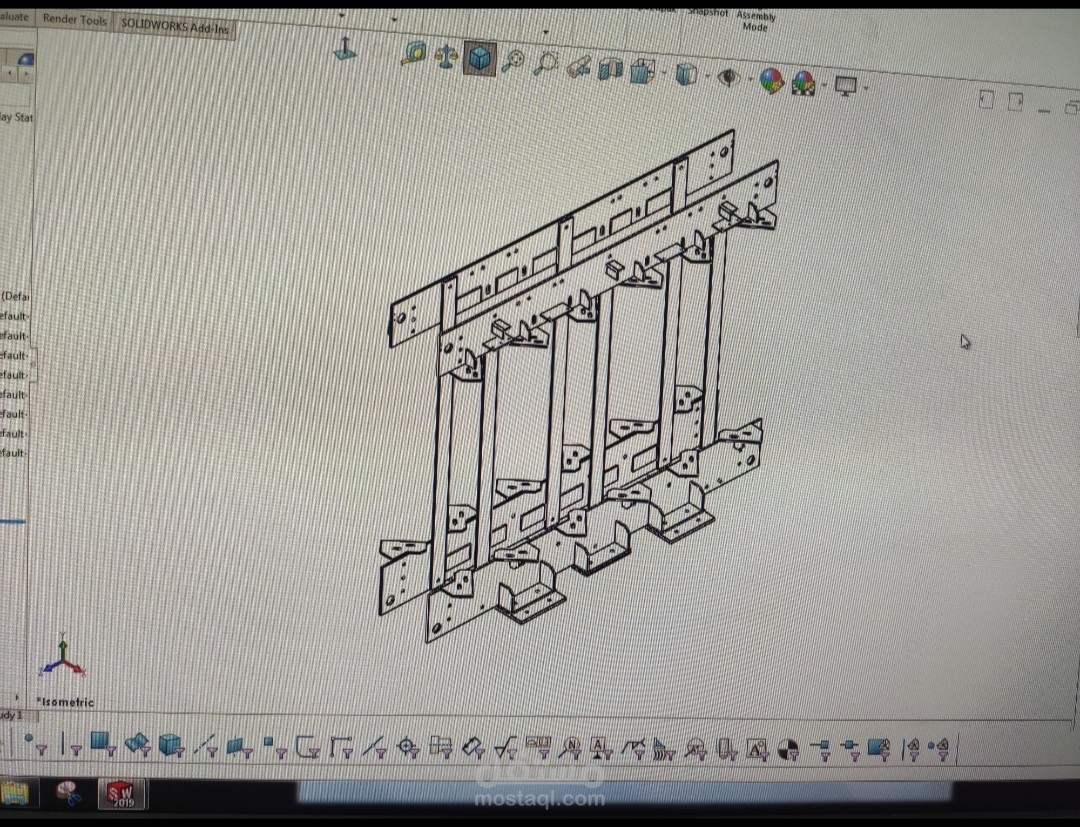
Task: Click Zoom to Fit magnifier icon
Action: [x=512, y=62]
